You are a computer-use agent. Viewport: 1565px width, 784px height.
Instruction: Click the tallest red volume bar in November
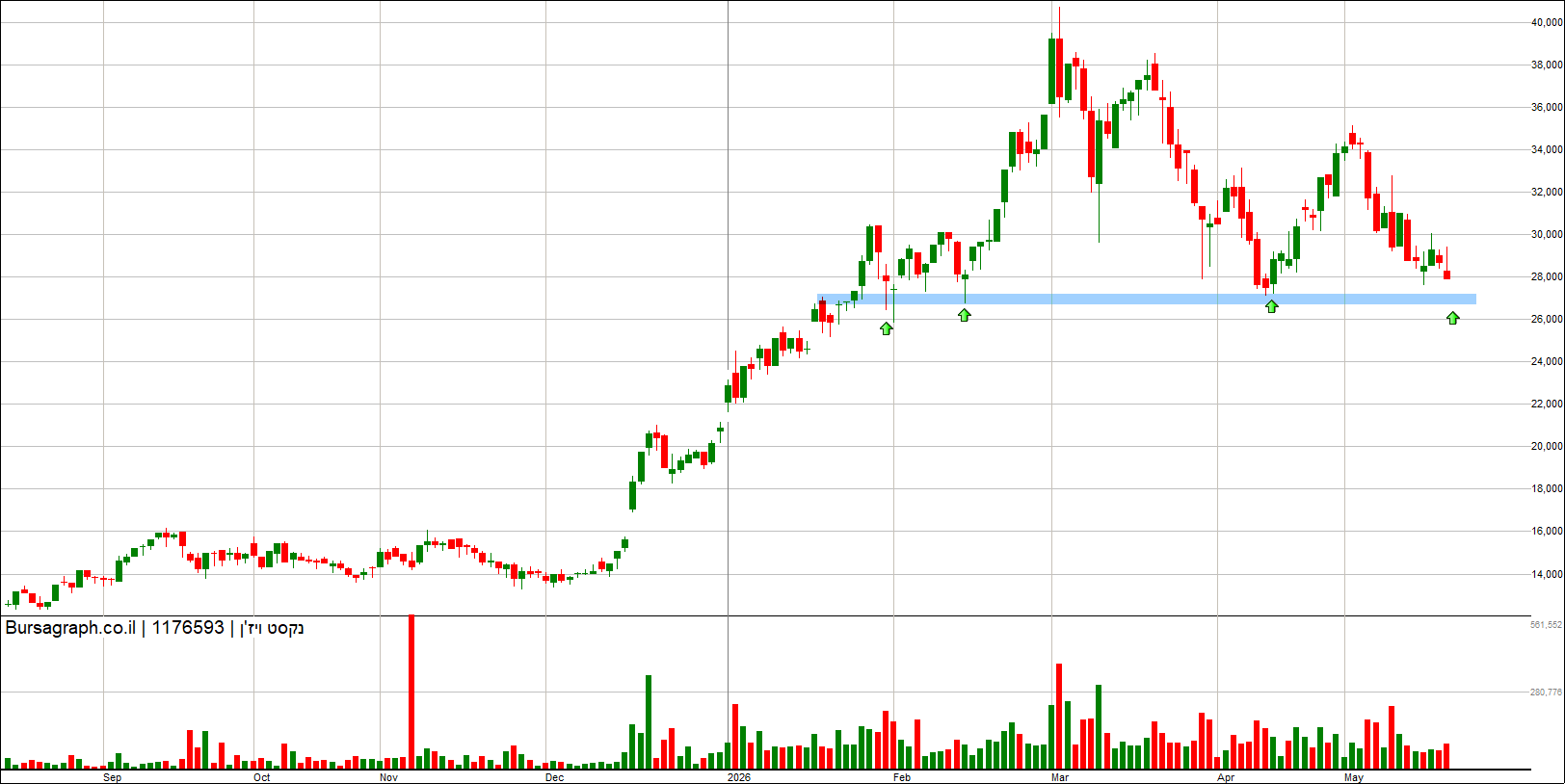[x=411, y=692]
